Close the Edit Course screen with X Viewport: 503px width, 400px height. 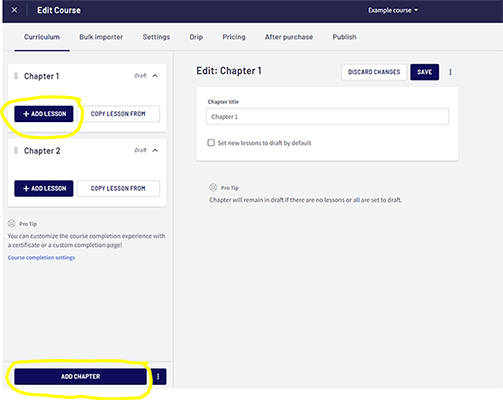[x=14, y=10]
